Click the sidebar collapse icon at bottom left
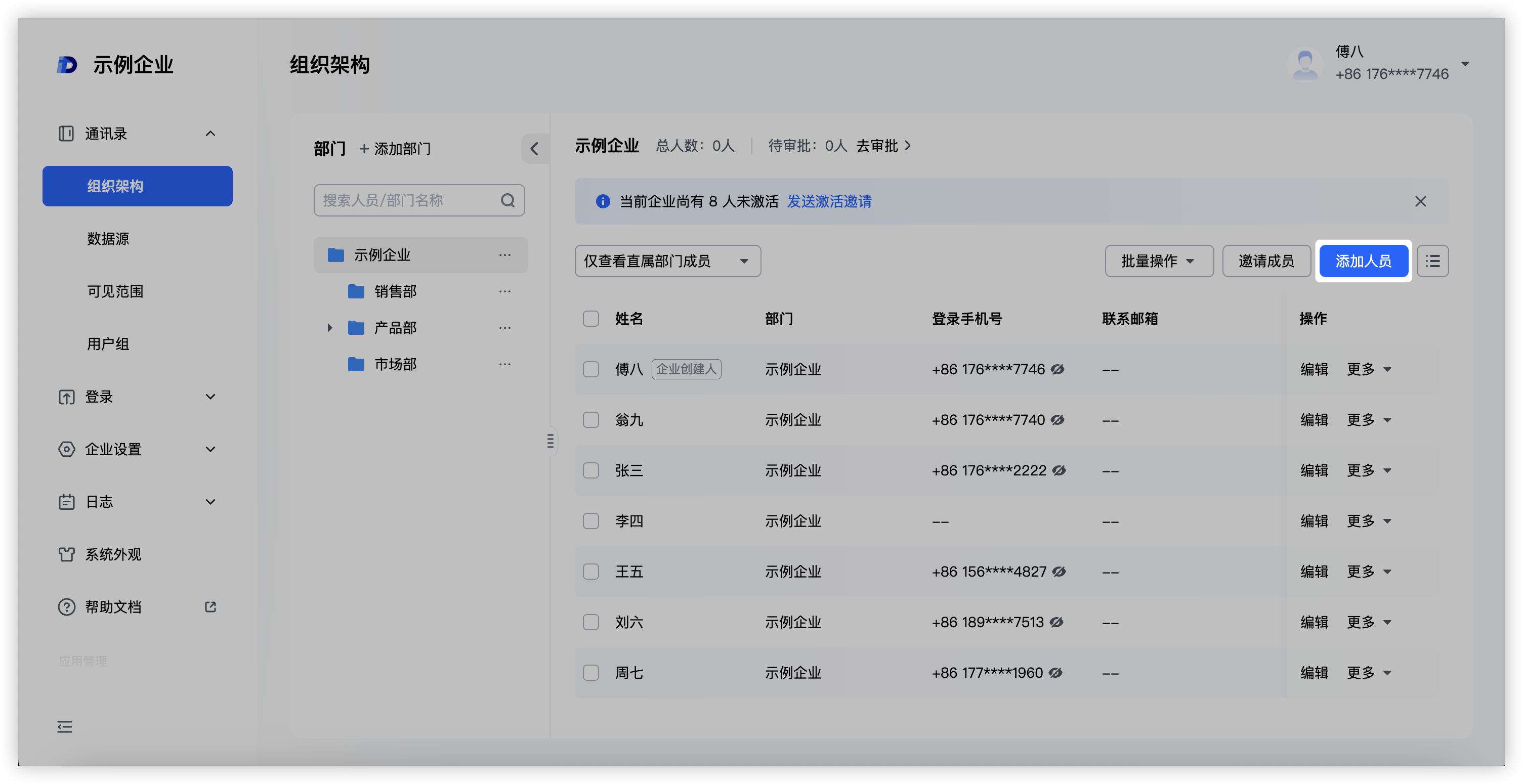 64,727
